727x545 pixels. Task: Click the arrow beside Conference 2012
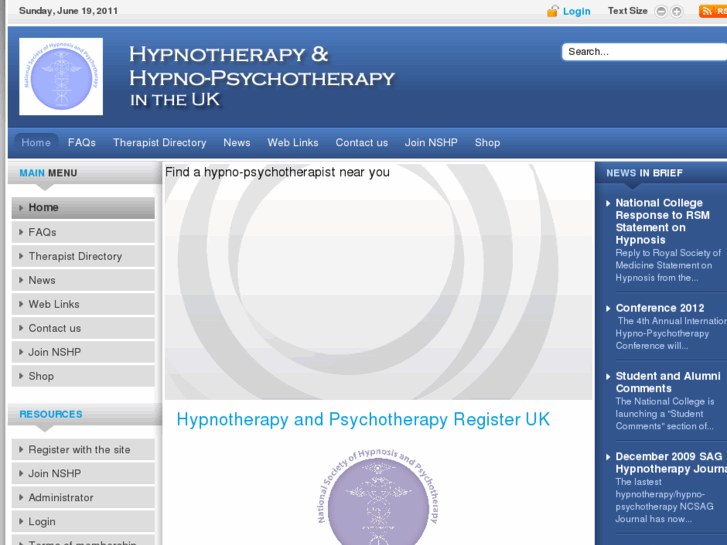coord(608,308)
